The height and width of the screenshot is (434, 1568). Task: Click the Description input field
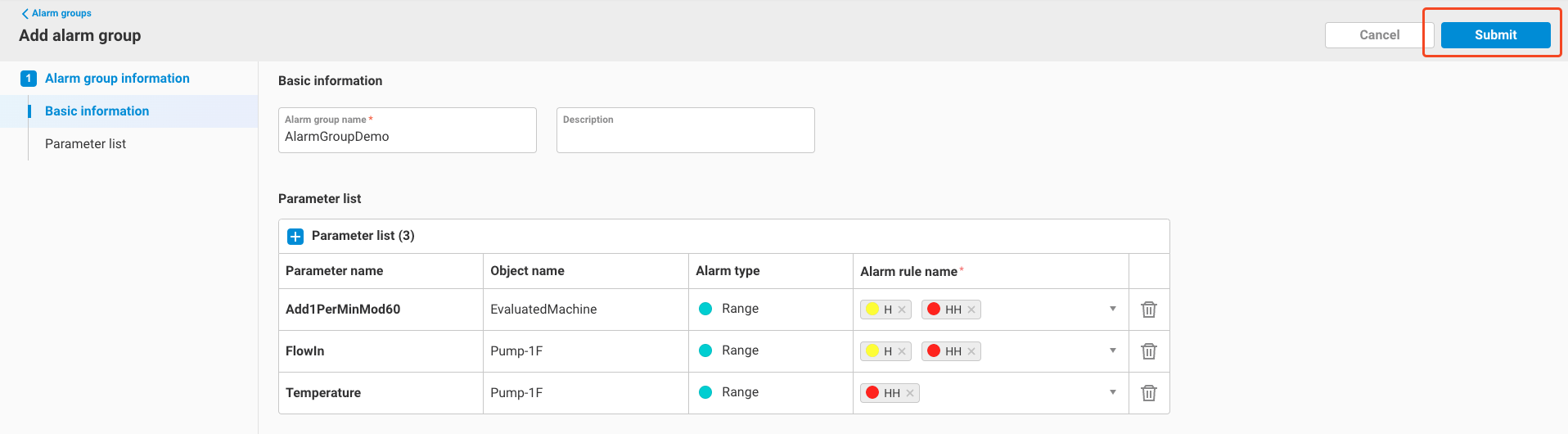[685, 137]
